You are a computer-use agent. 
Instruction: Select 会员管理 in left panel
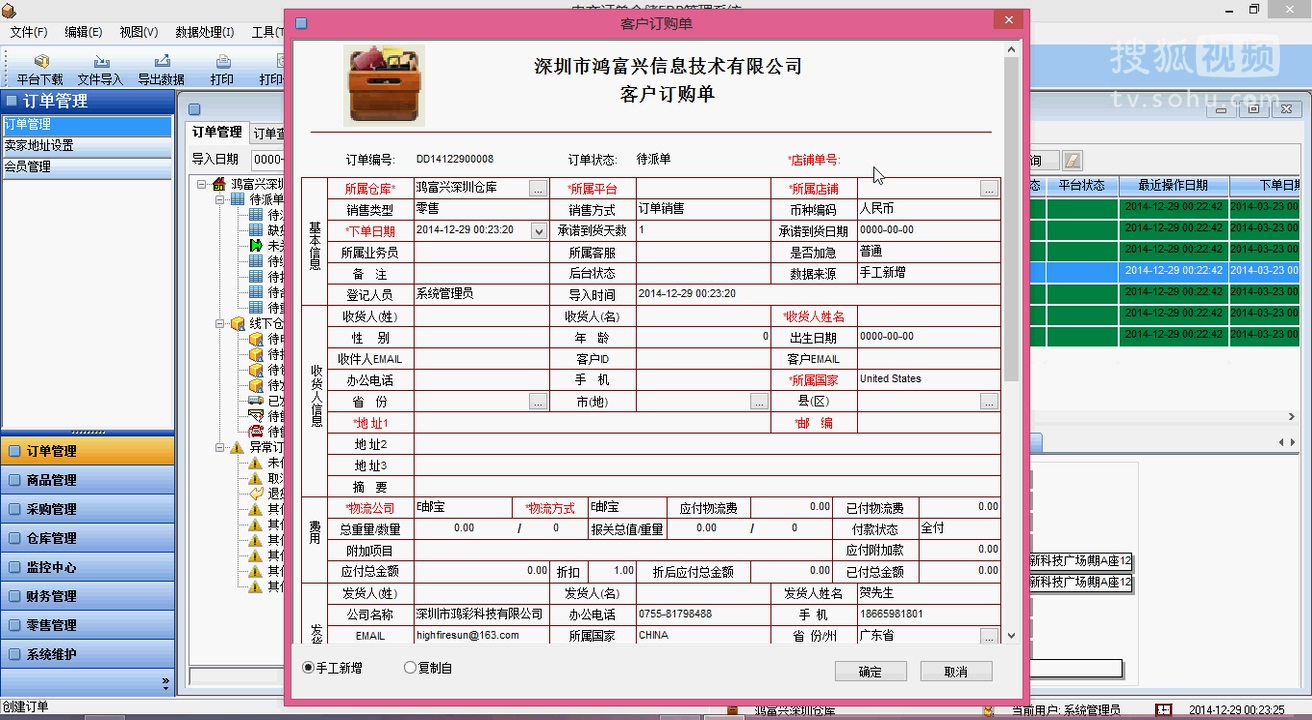(87, 167)
